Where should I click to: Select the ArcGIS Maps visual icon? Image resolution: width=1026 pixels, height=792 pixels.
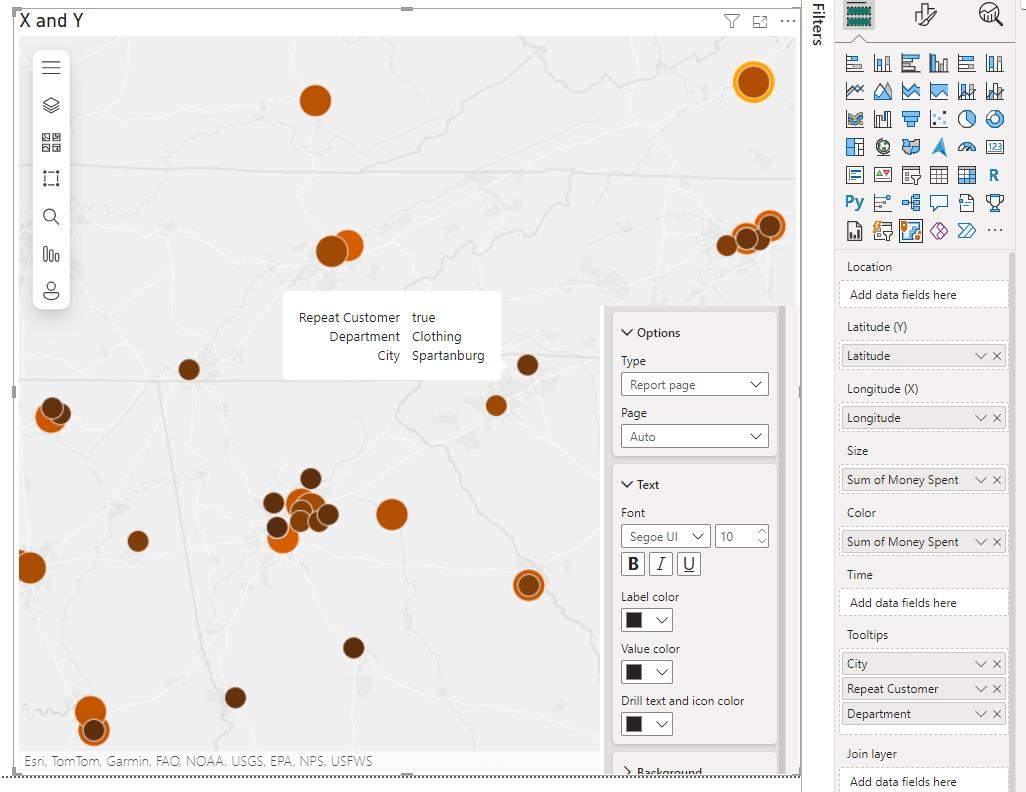tap(911, 230)
